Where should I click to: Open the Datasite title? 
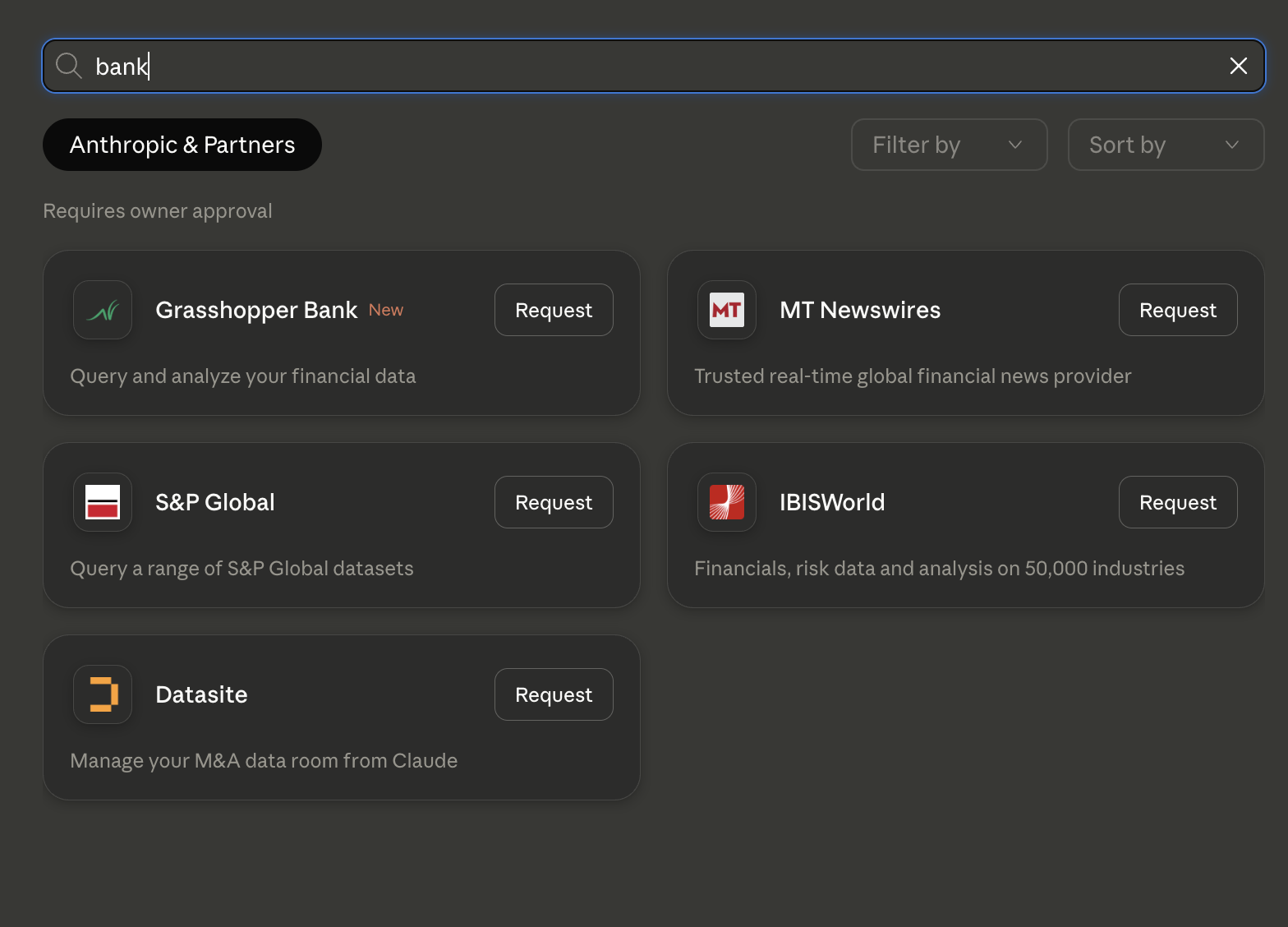coord(201,694)
